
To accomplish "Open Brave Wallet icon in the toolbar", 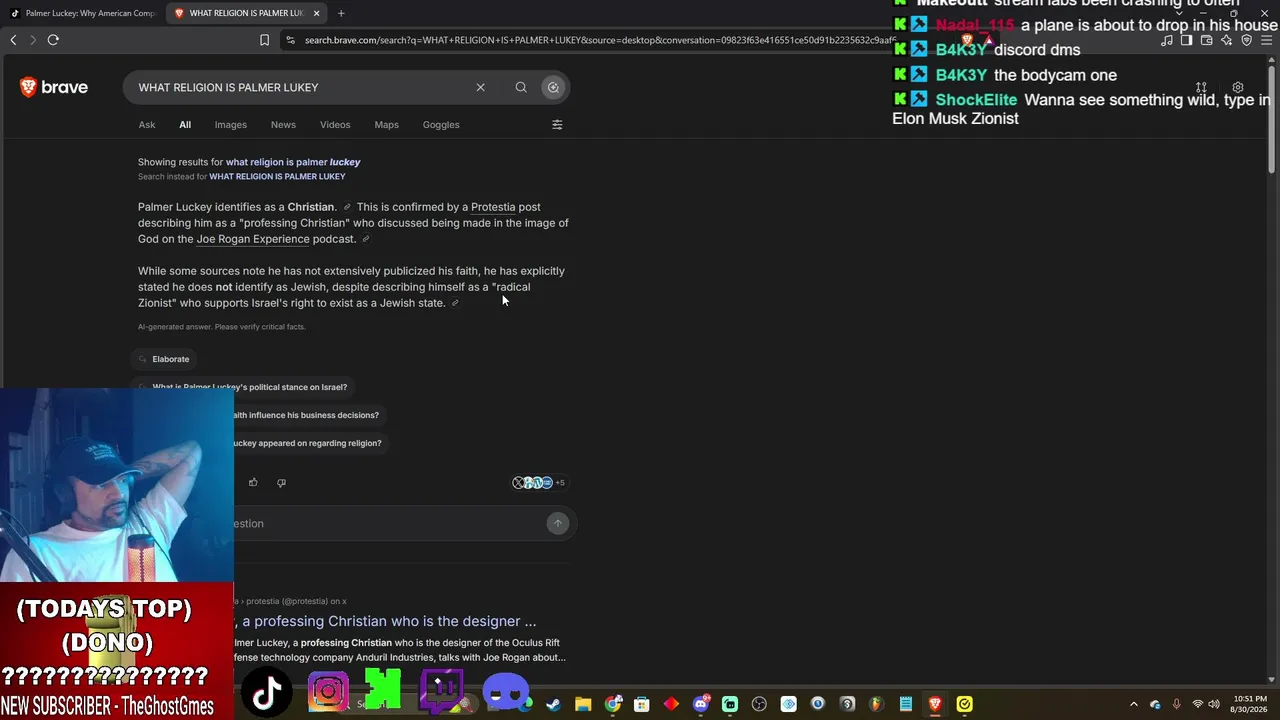I will [x=1207, y=40].
